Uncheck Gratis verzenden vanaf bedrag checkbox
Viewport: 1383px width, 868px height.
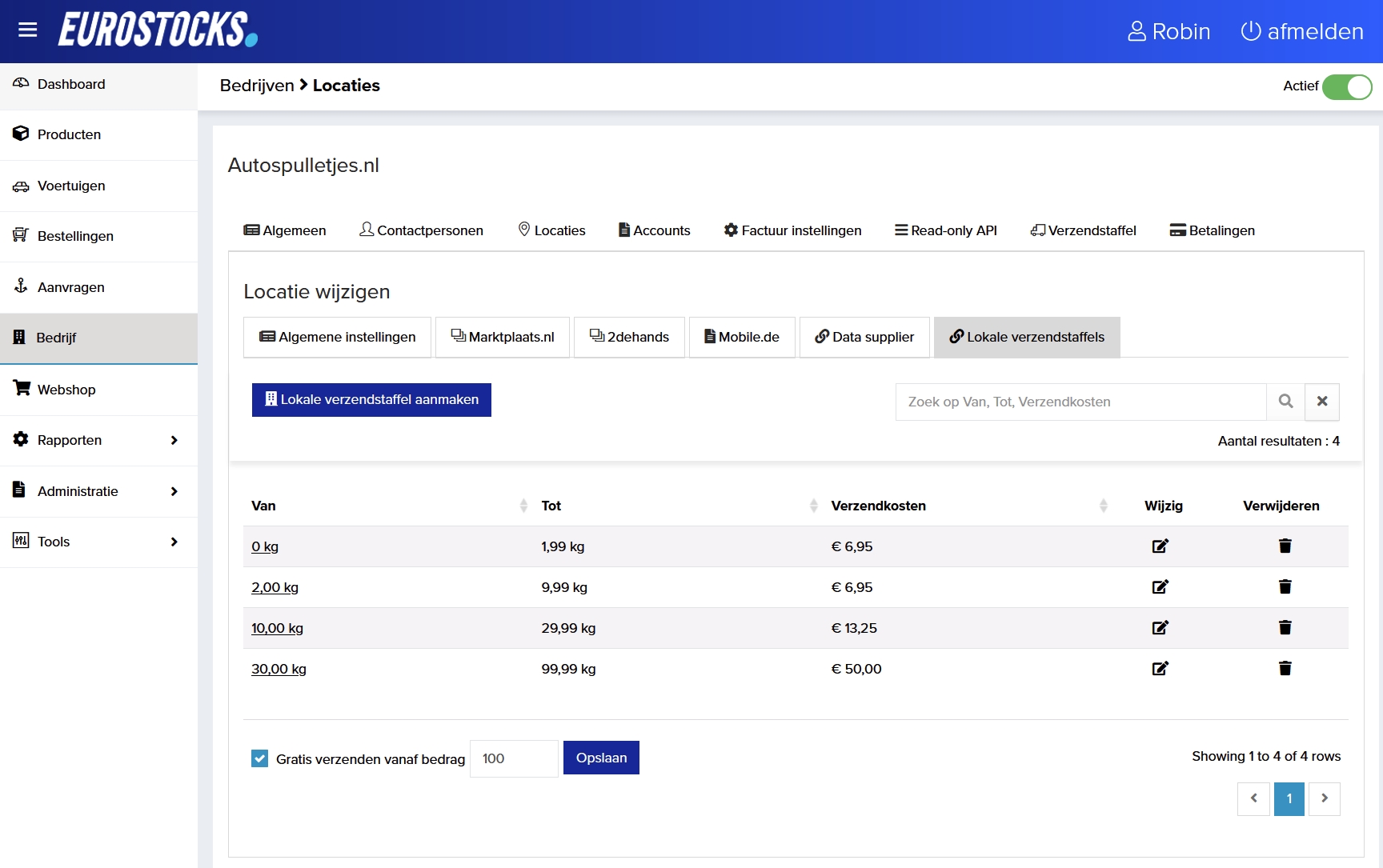point(260,758)
